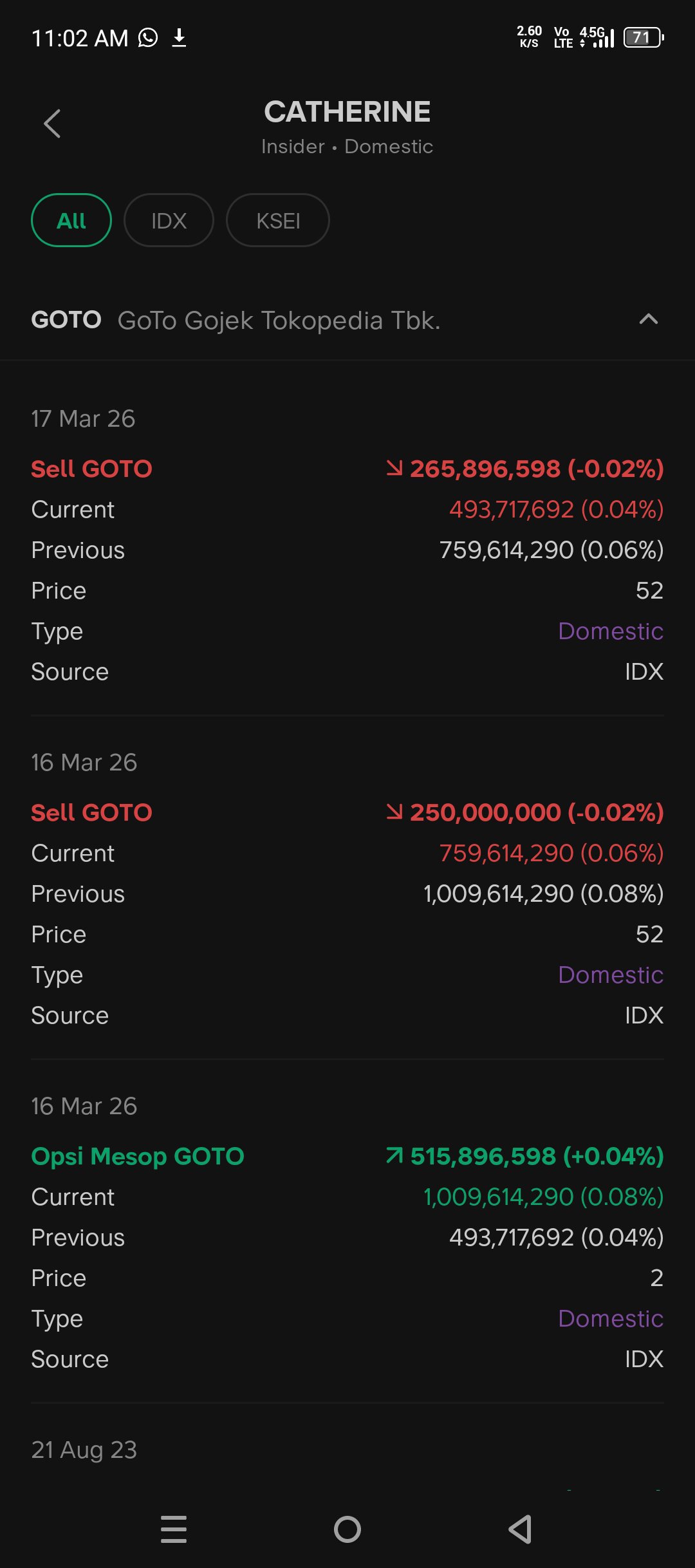
Task: Tap the WhatsApp notification icon
Action: [148, 38]
